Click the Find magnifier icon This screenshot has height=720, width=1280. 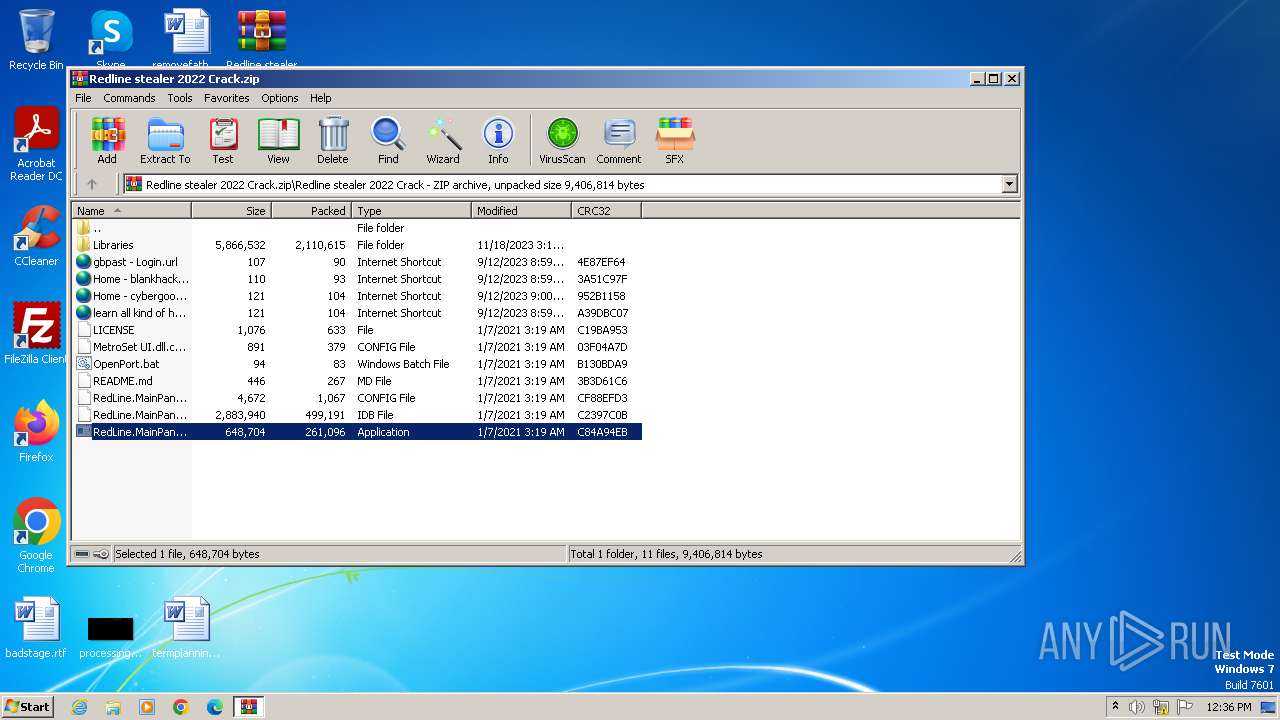click(388, 140)
